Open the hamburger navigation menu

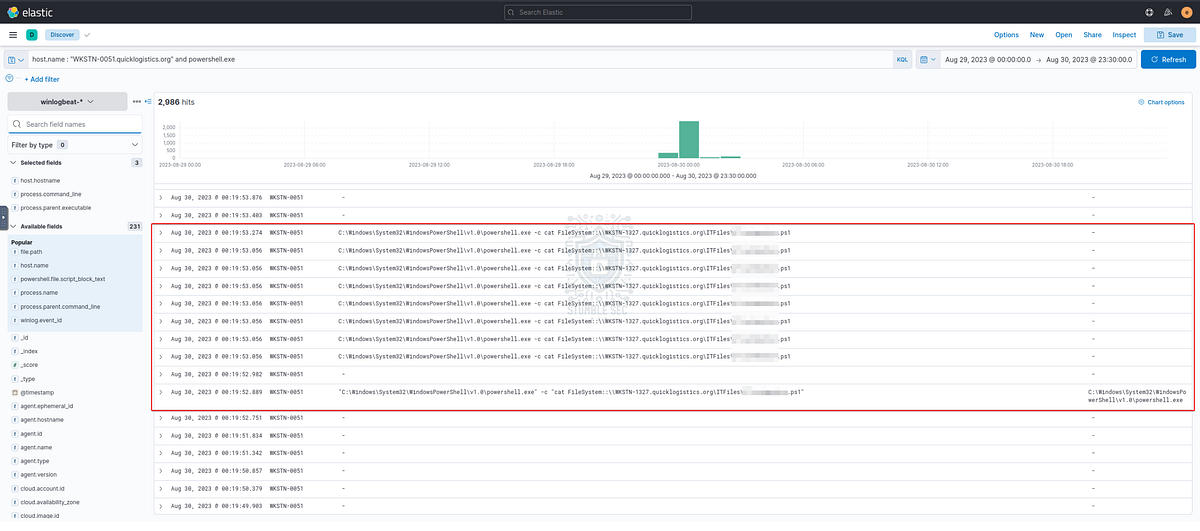(13, 34)
